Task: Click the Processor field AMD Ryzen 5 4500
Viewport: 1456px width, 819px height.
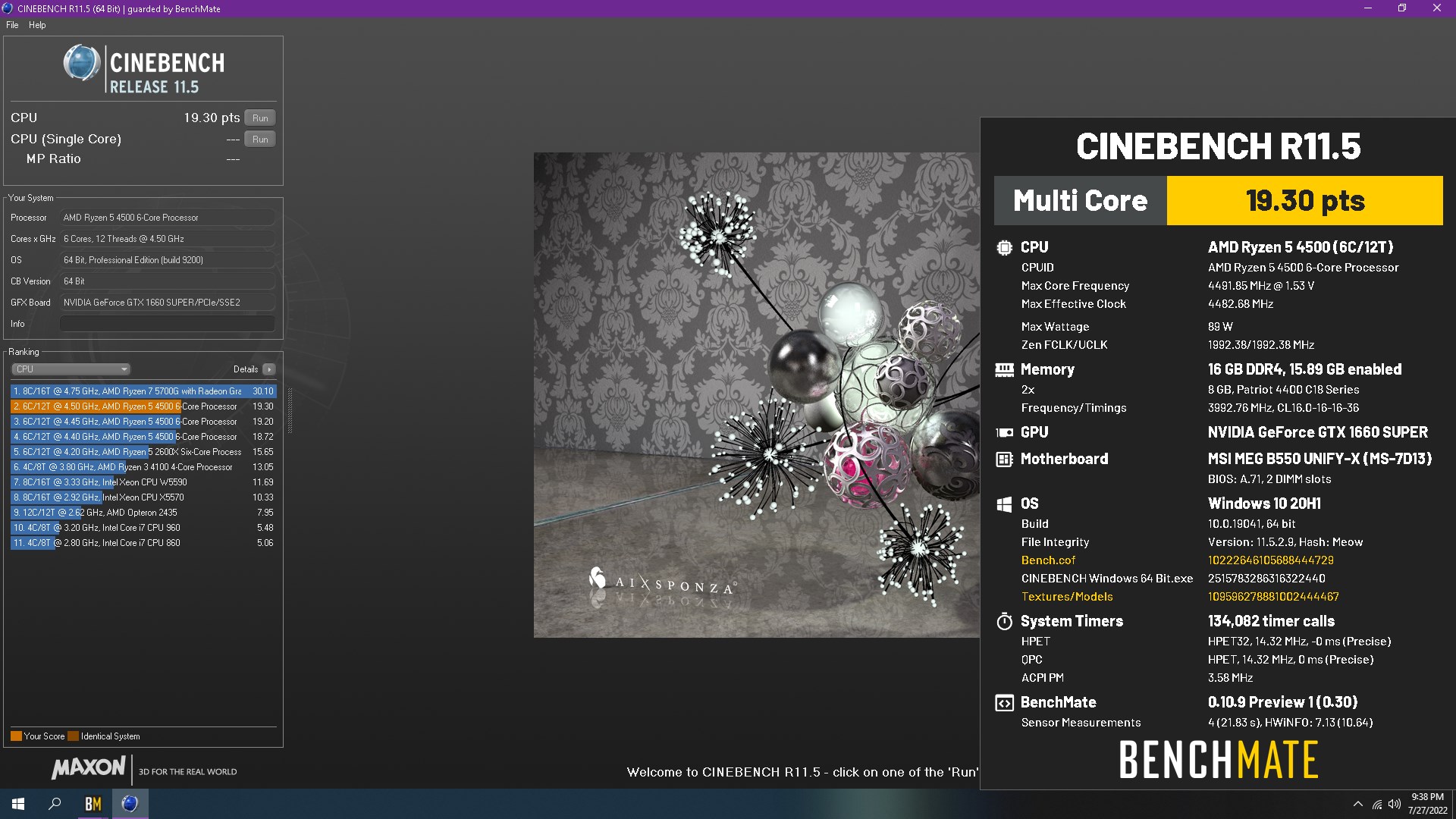Action: point(167,218)
